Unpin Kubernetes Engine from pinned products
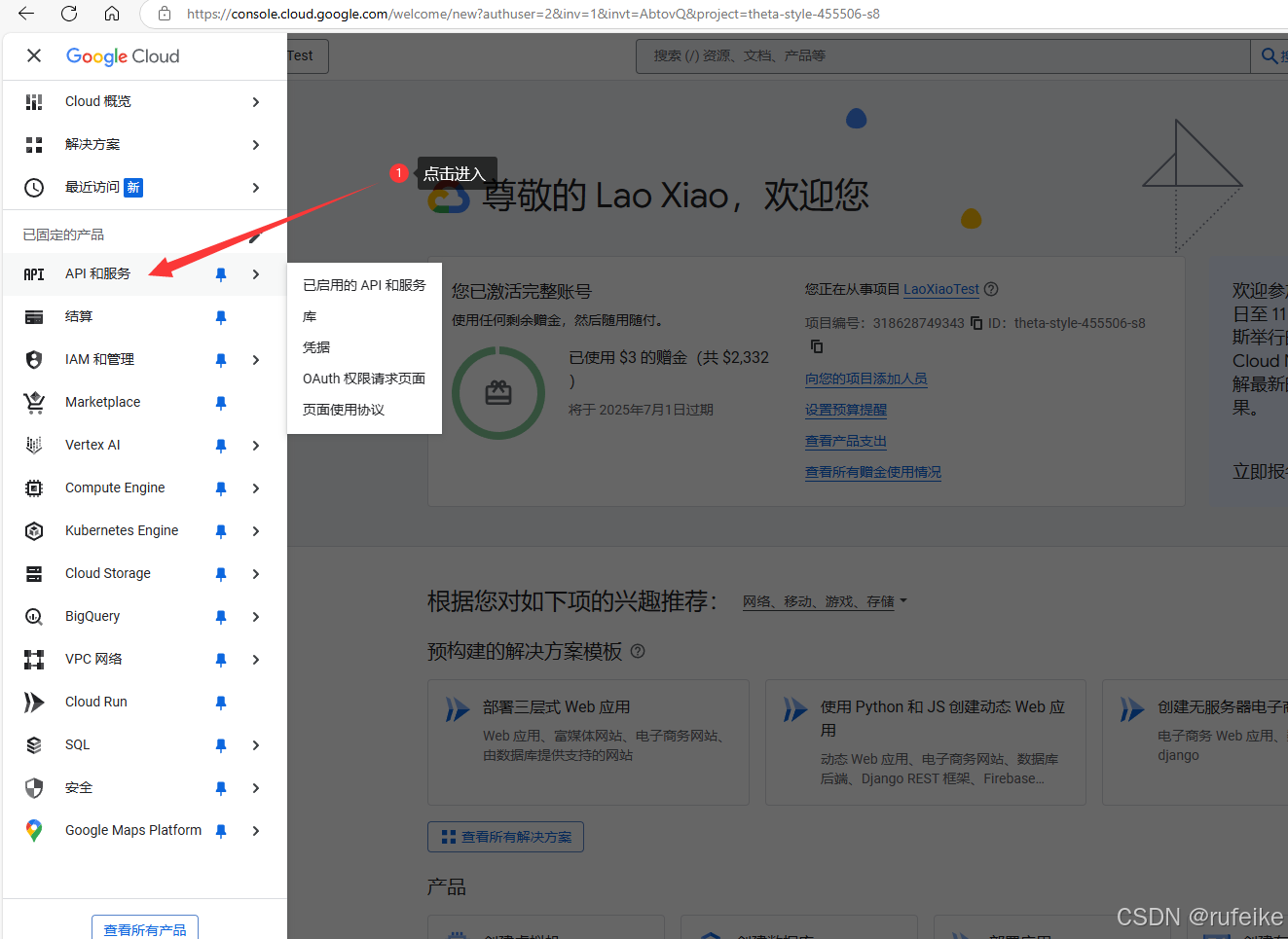1288x939 pixels. pyautogui.click(x=221, y=531)
